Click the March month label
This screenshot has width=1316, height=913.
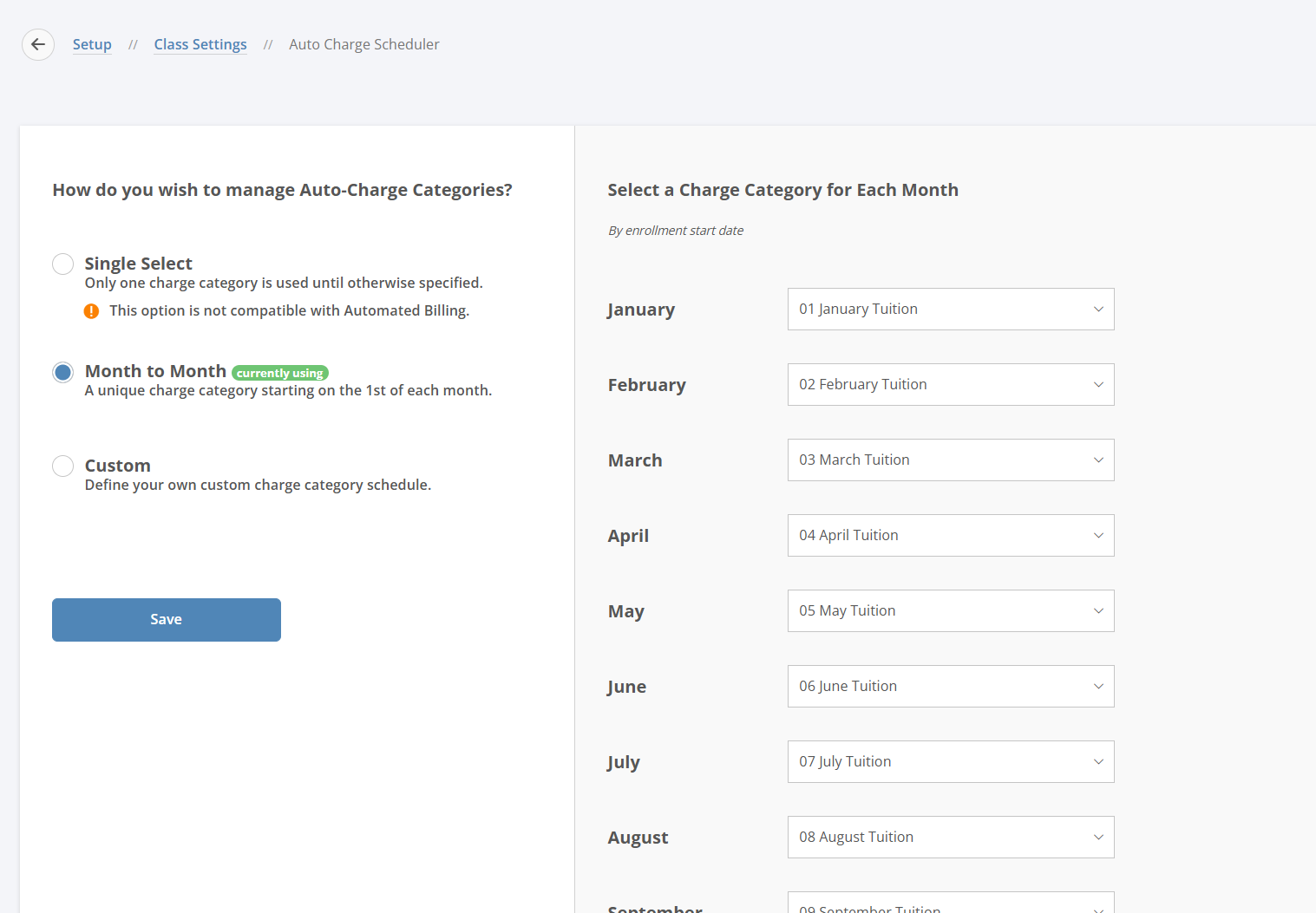(635, 460)
